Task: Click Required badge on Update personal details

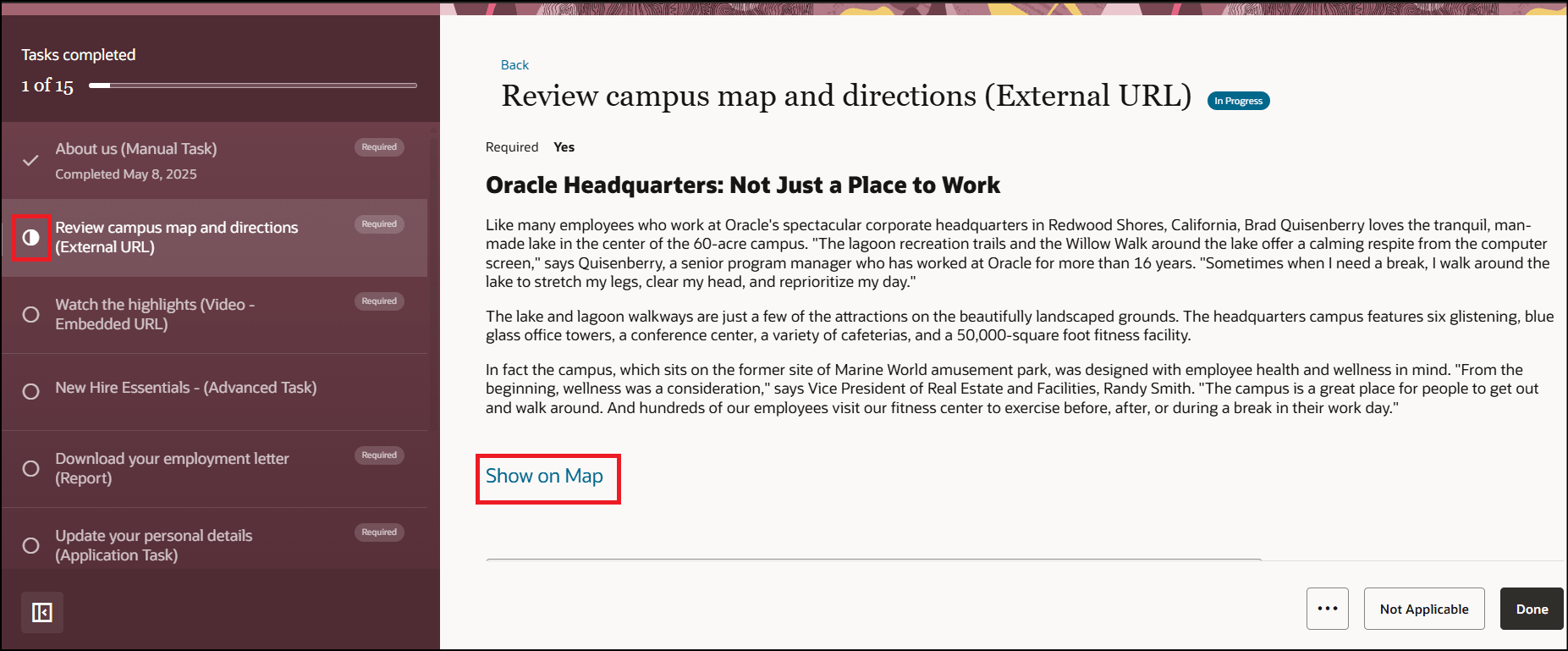Action: 379,532
